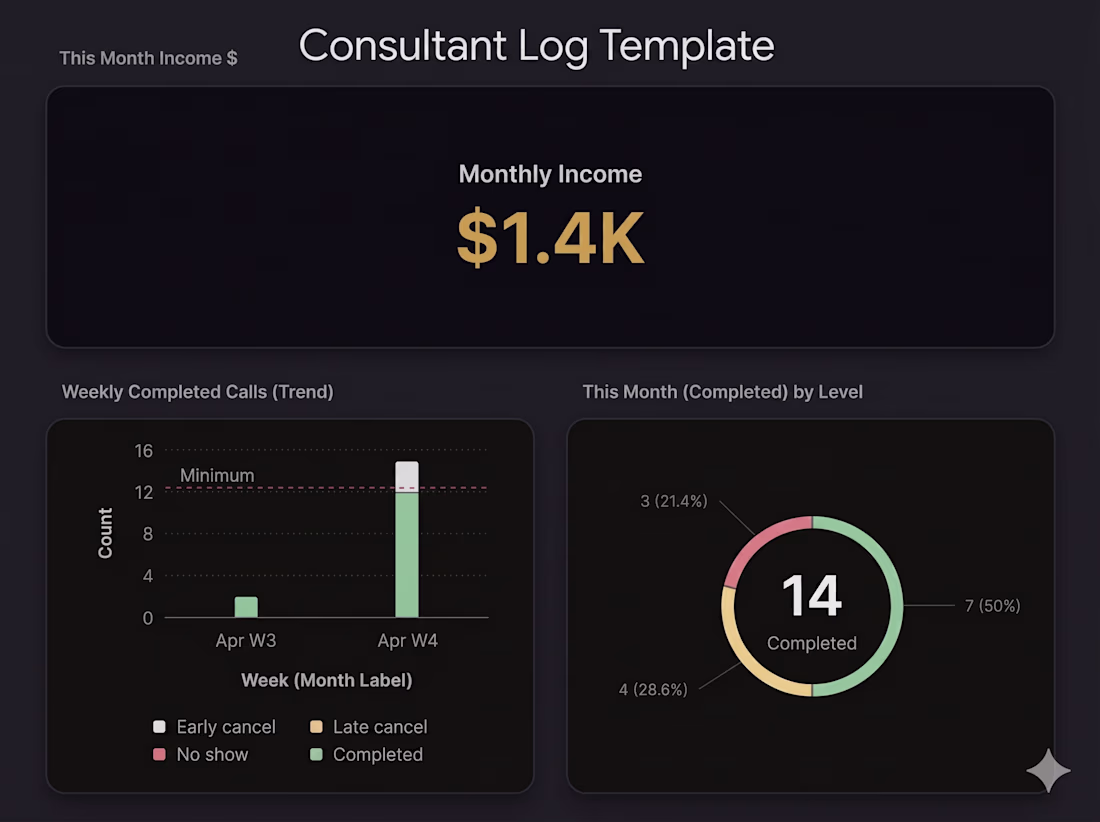Image resolution: width=1100 pixels, height=822 pixels.
Task: Click the red No show legend swatch
Action: point(159,755)
